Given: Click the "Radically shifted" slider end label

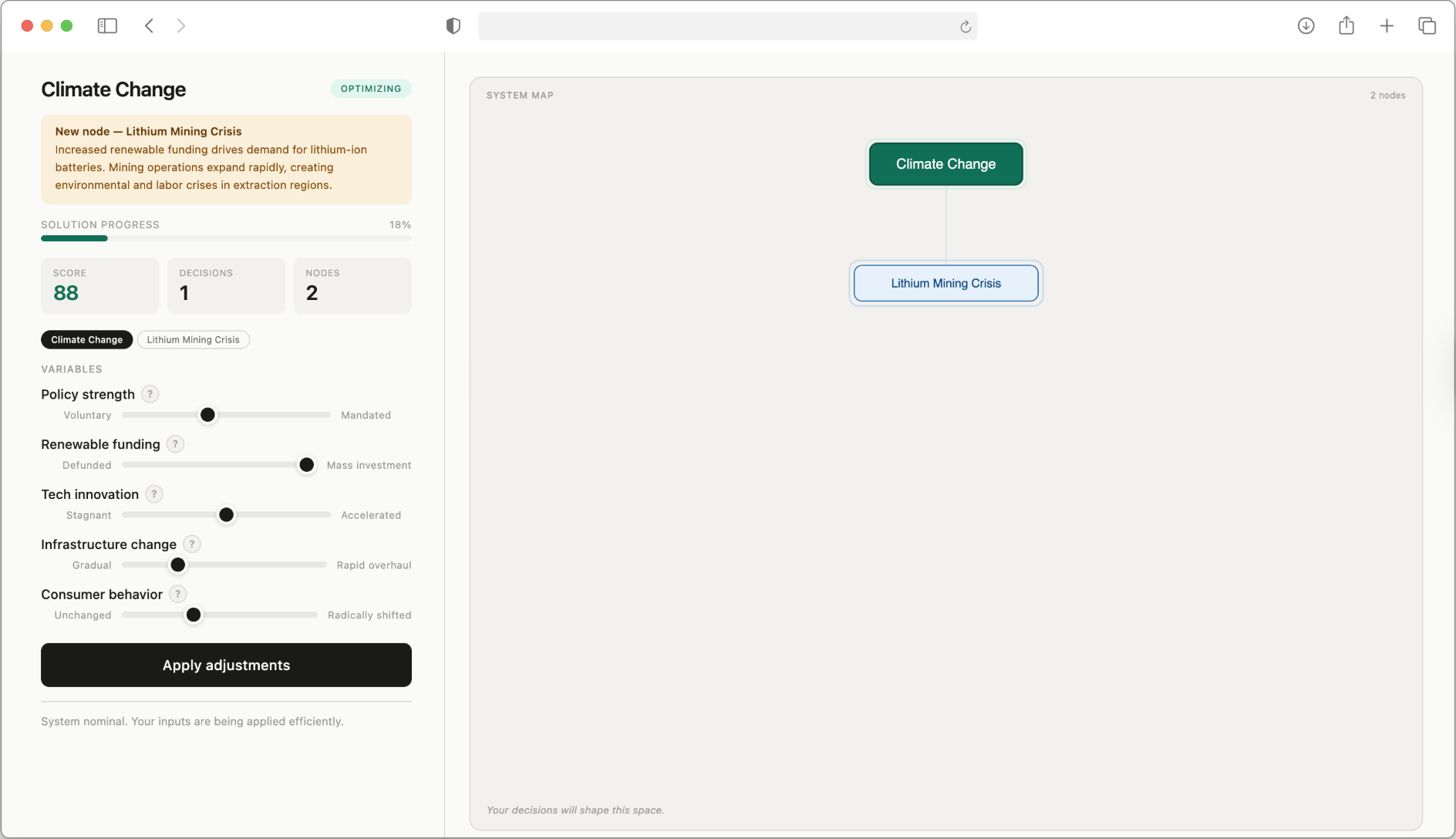Looking at the screenshot, I should coord(369,615).
